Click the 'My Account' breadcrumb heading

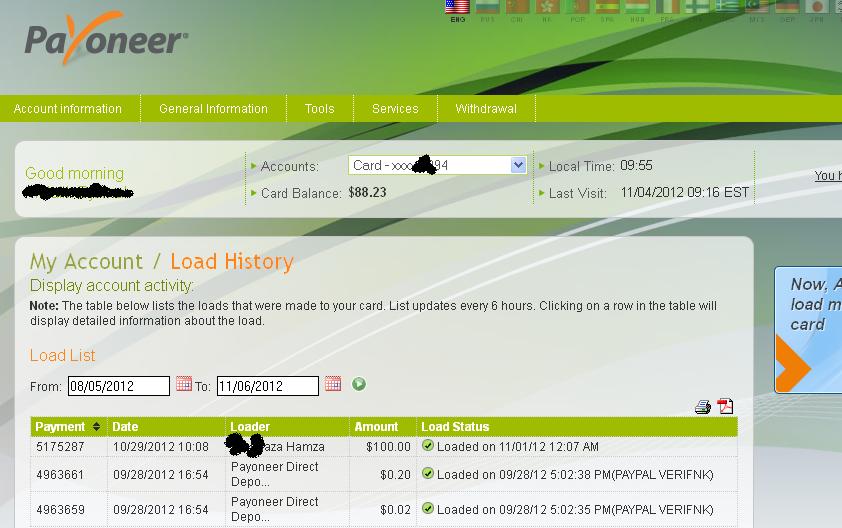coord(86,262)
